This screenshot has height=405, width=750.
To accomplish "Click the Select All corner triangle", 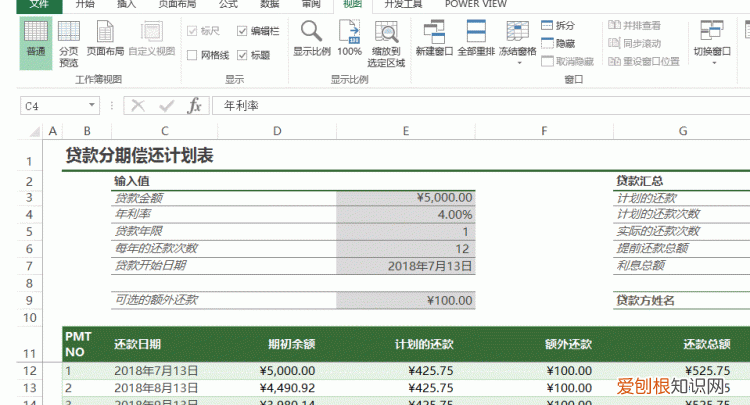I will (x=34, y=131).
